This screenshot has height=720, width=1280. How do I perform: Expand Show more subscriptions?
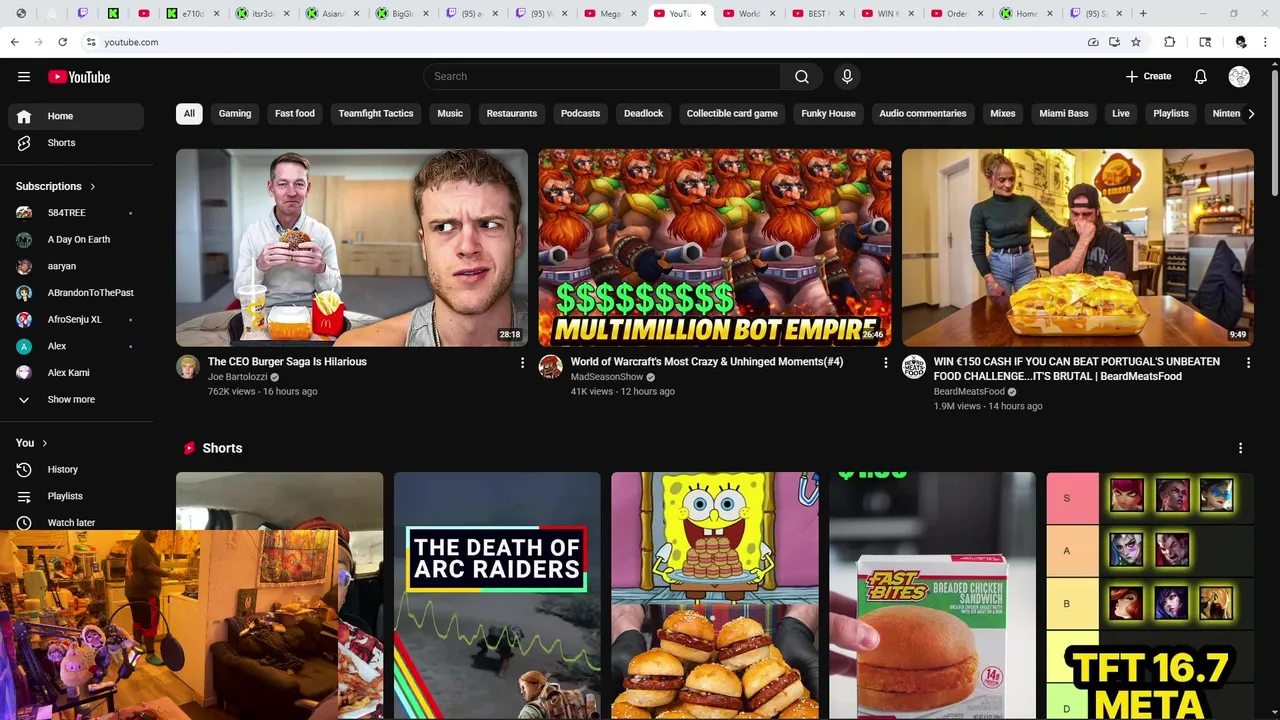(x=76, y=399)
